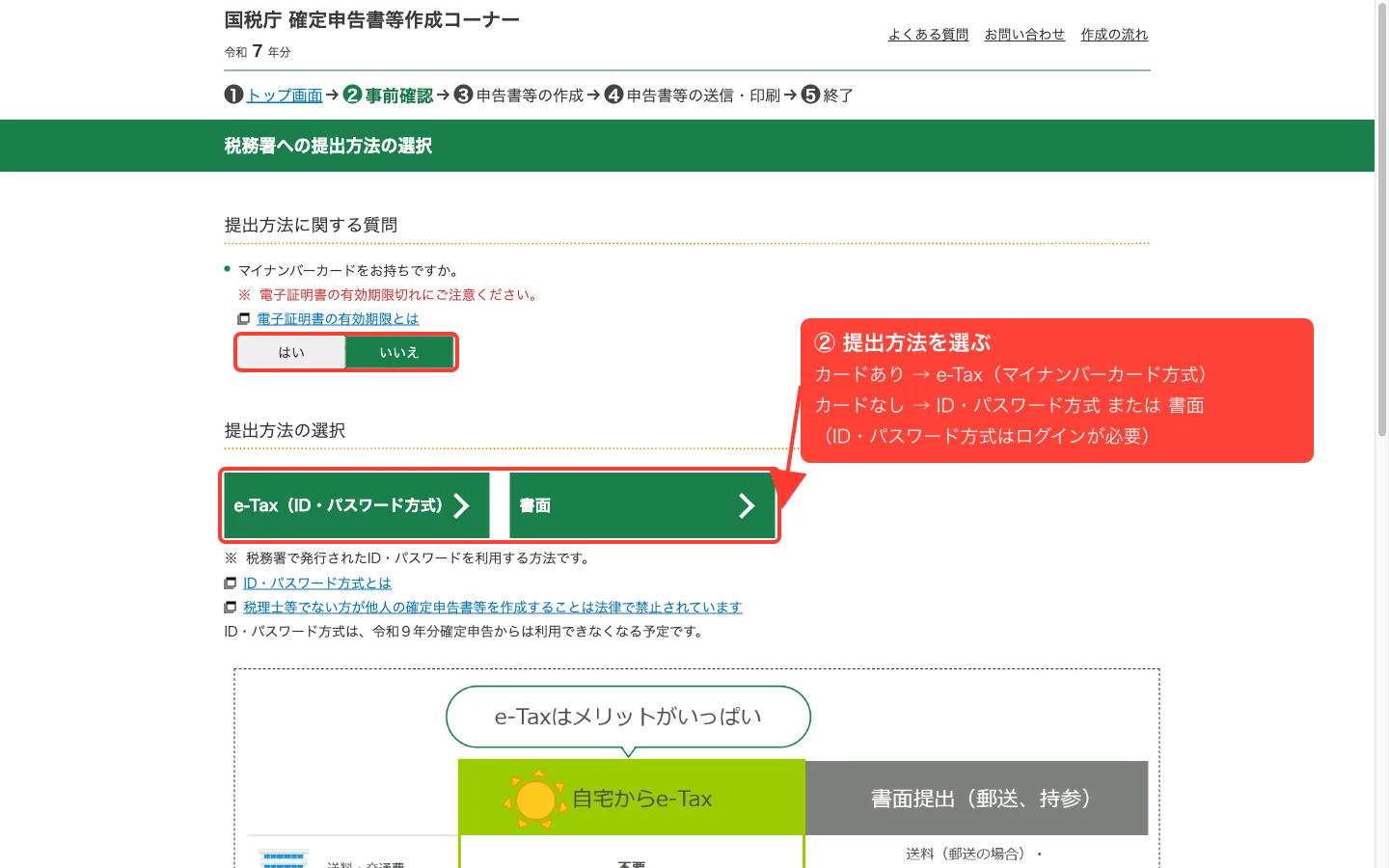1389x868 pixels.
Task: Go back to トップ画面 step link
Action: pyautogui.click(x=285, y=95)
